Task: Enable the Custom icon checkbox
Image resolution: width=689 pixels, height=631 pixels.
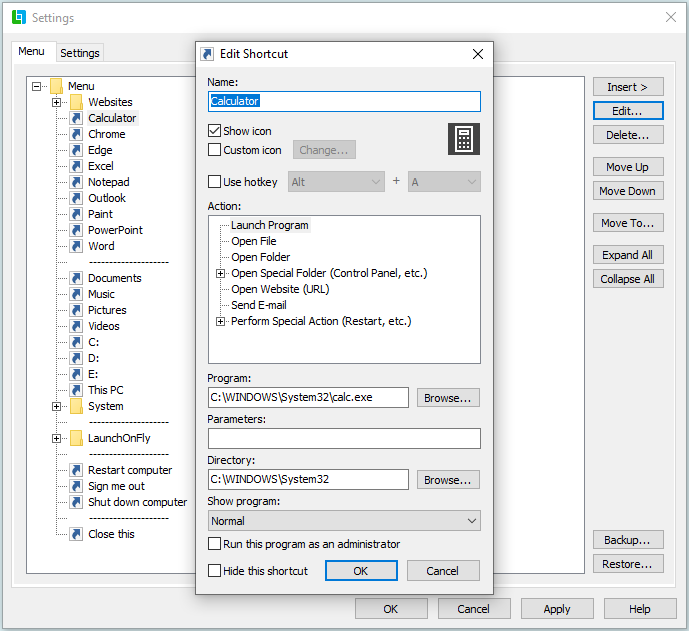Action: (214, 150)
